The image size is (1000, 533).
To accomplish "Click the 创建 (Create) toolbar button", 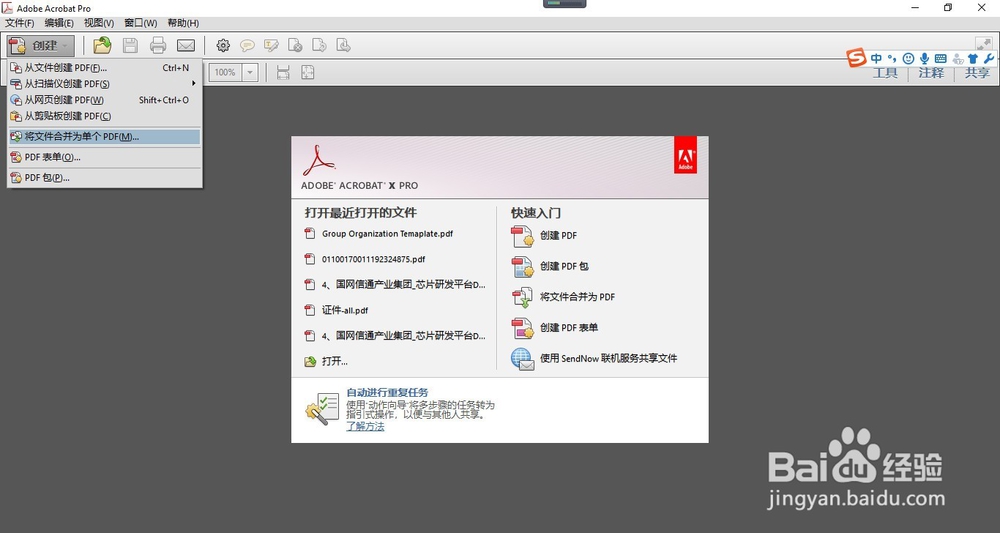I will tap(41, 45).
